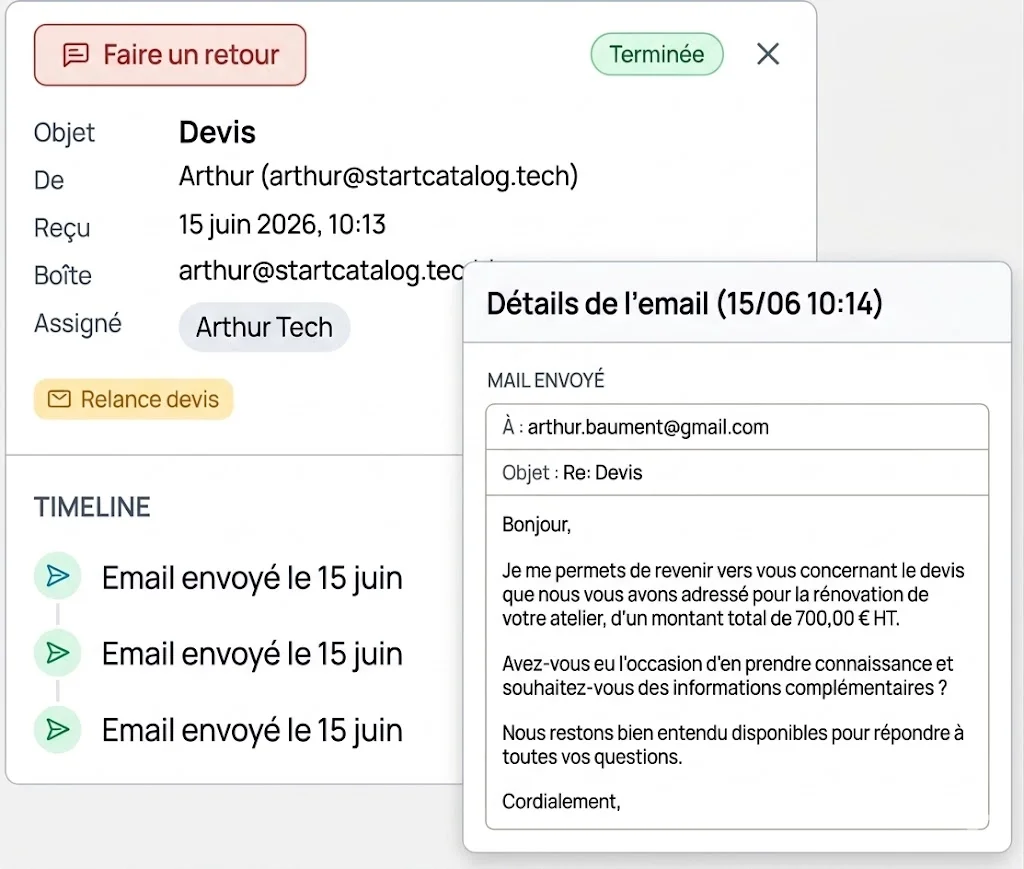Image resolution: width=1024 pixels, height=869 pixels.
Task: Click the speech bubble icon in Faire un retour
Action: click(75, 55)
